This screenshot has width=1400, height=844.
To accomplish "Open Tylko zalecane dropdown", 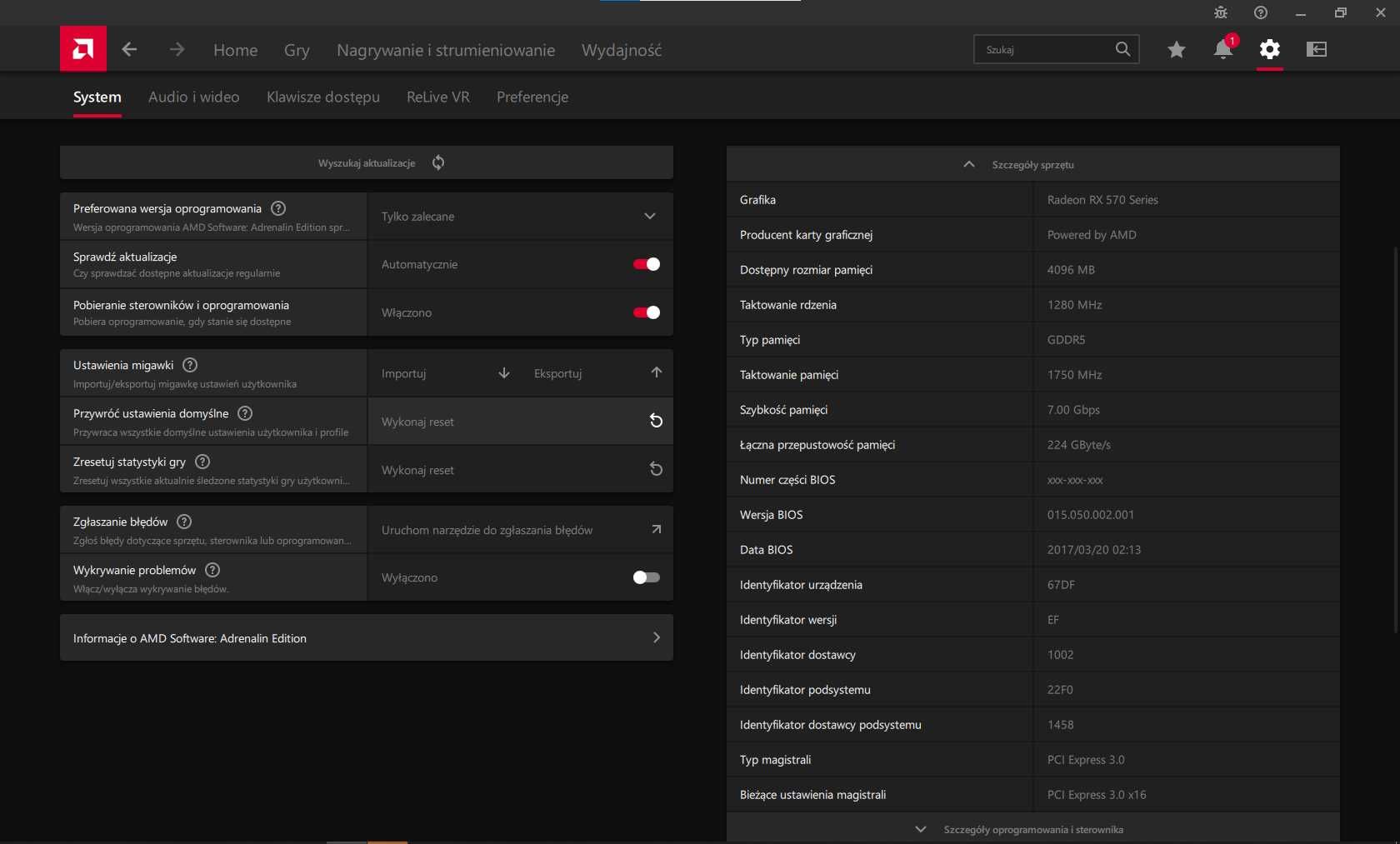I will coord(521,217).
